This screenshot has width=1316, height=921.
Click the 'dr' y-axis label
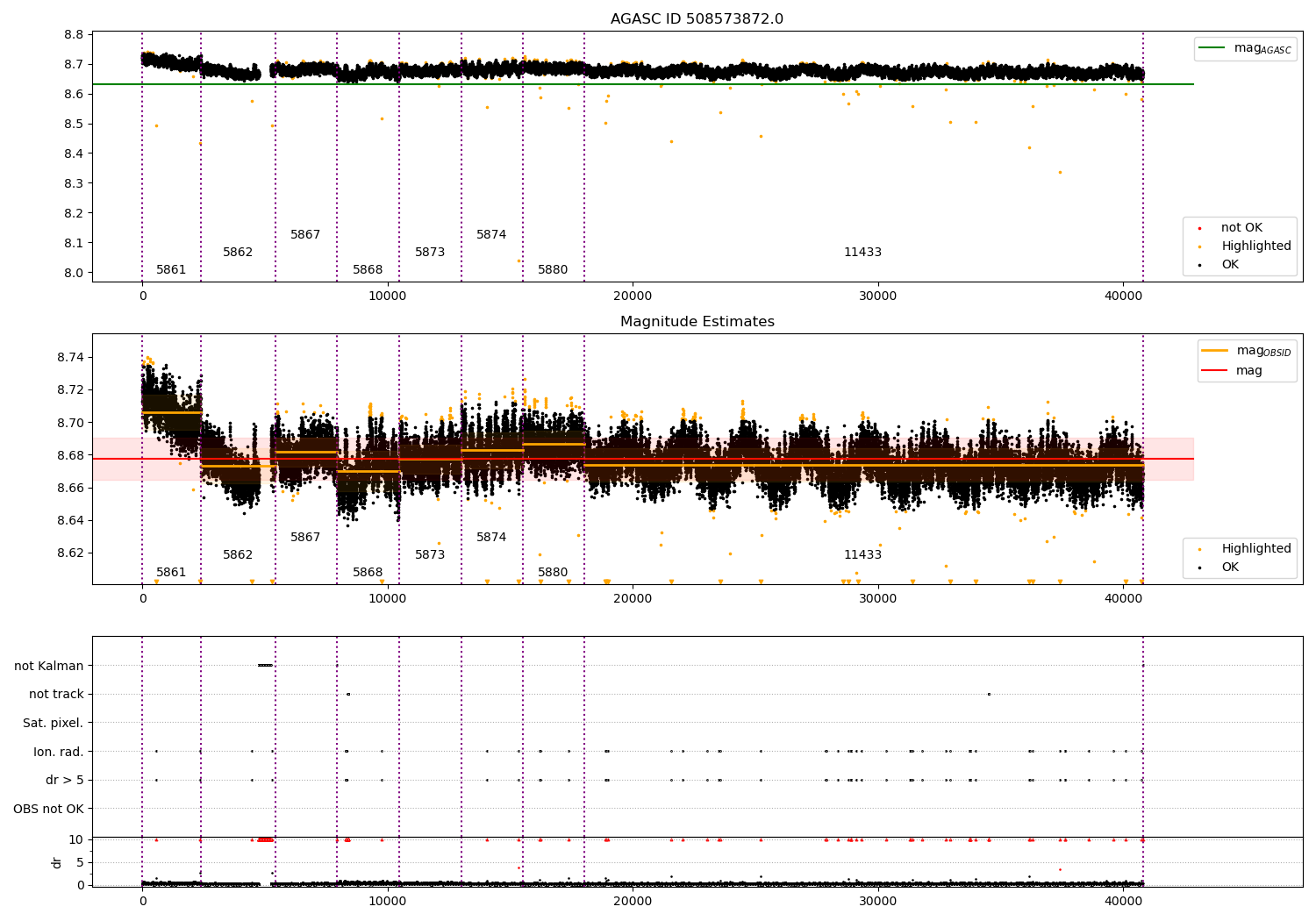point(57,862)
